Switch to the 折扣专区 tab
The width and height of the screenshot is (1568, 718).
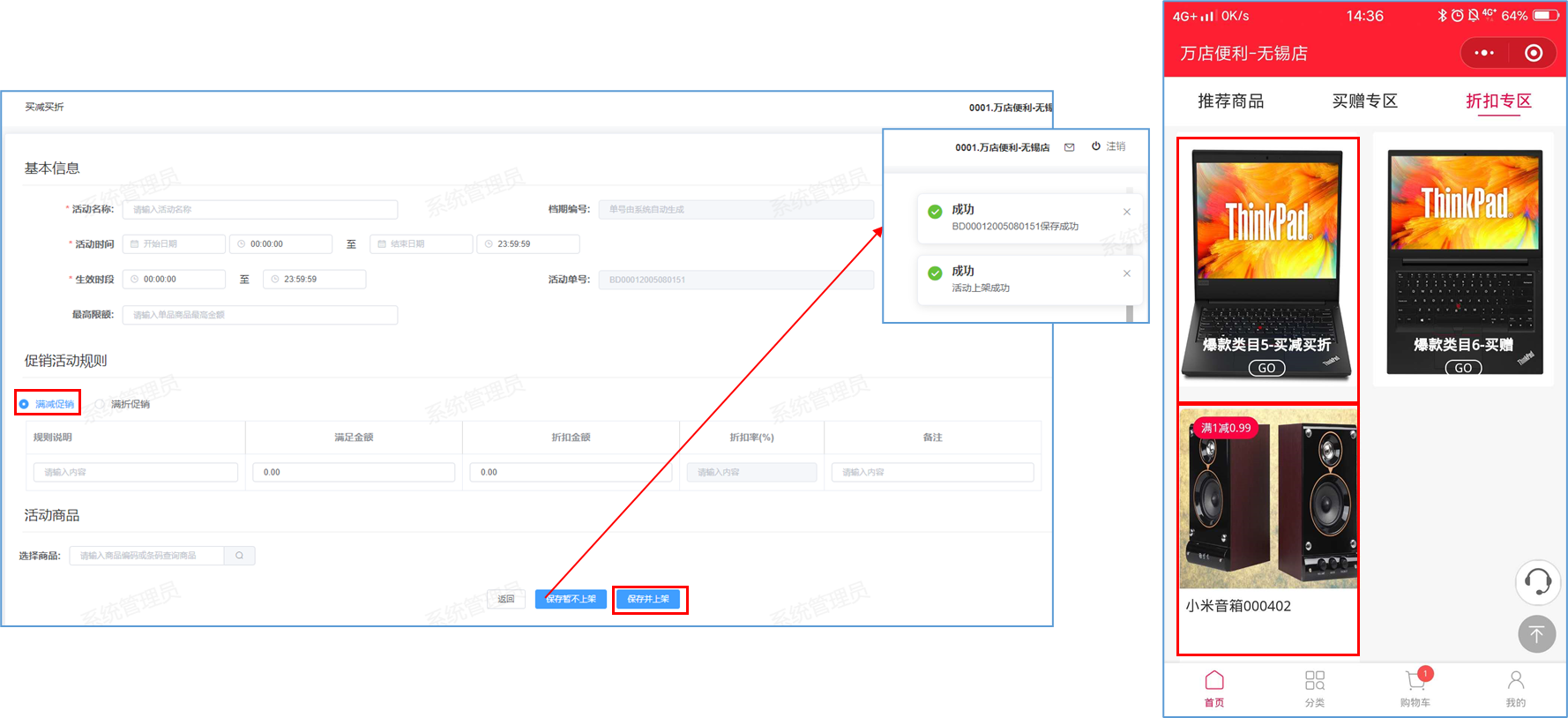click(1499, 101)
